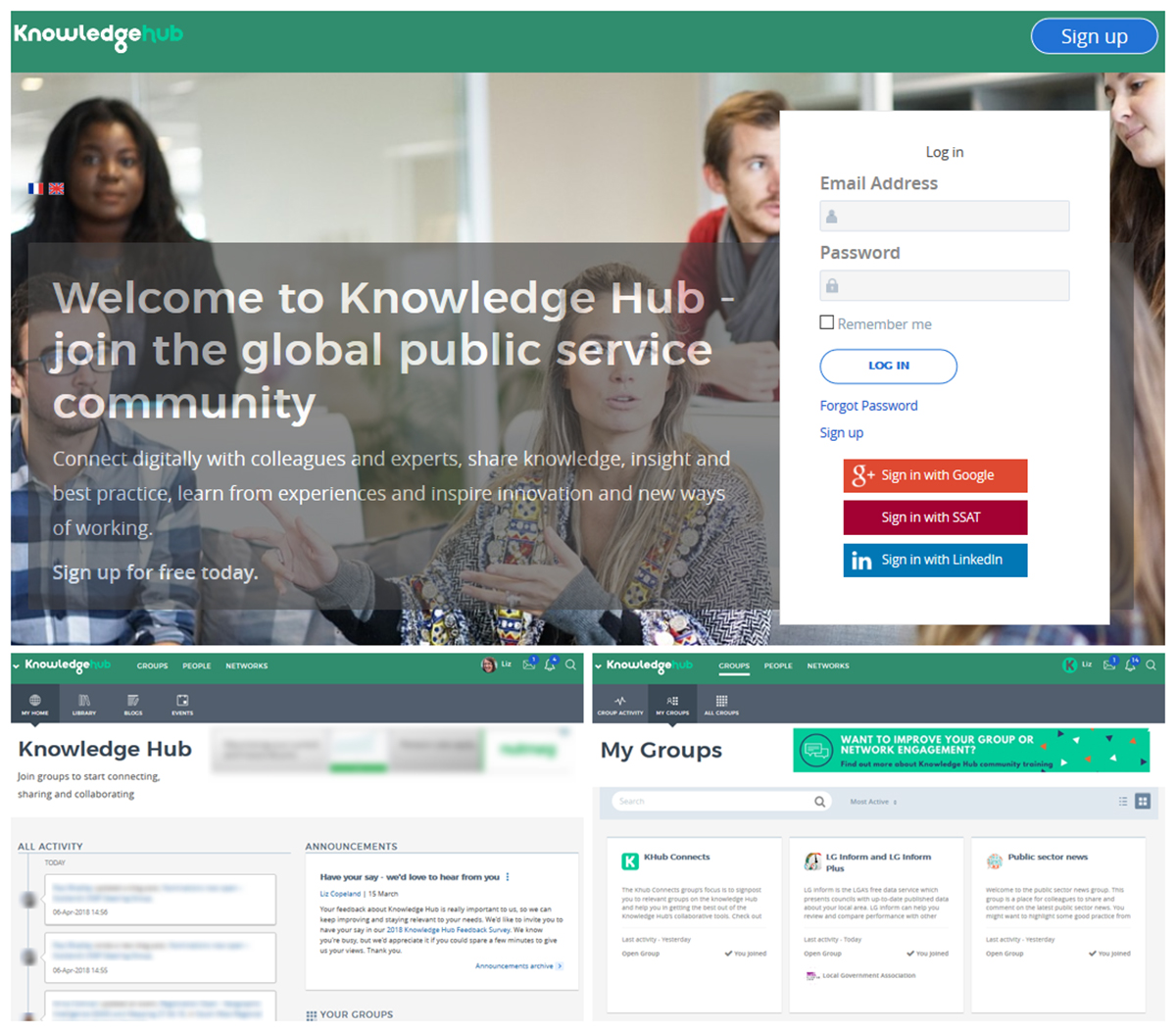
Task: Click into the Email Address field
Action: pyautogui.click(x=944, y=217)
